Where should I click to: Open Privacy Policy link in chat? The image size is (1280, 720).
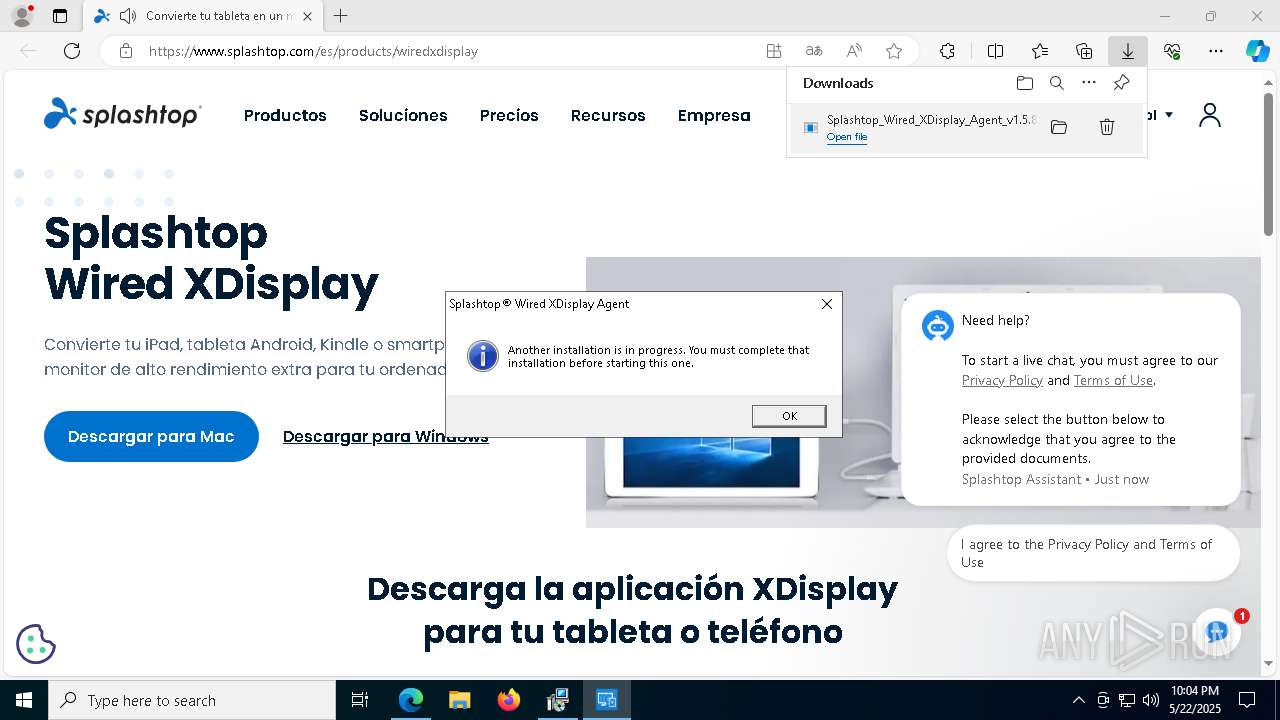pyautogui.click(x=1002, y=380)
